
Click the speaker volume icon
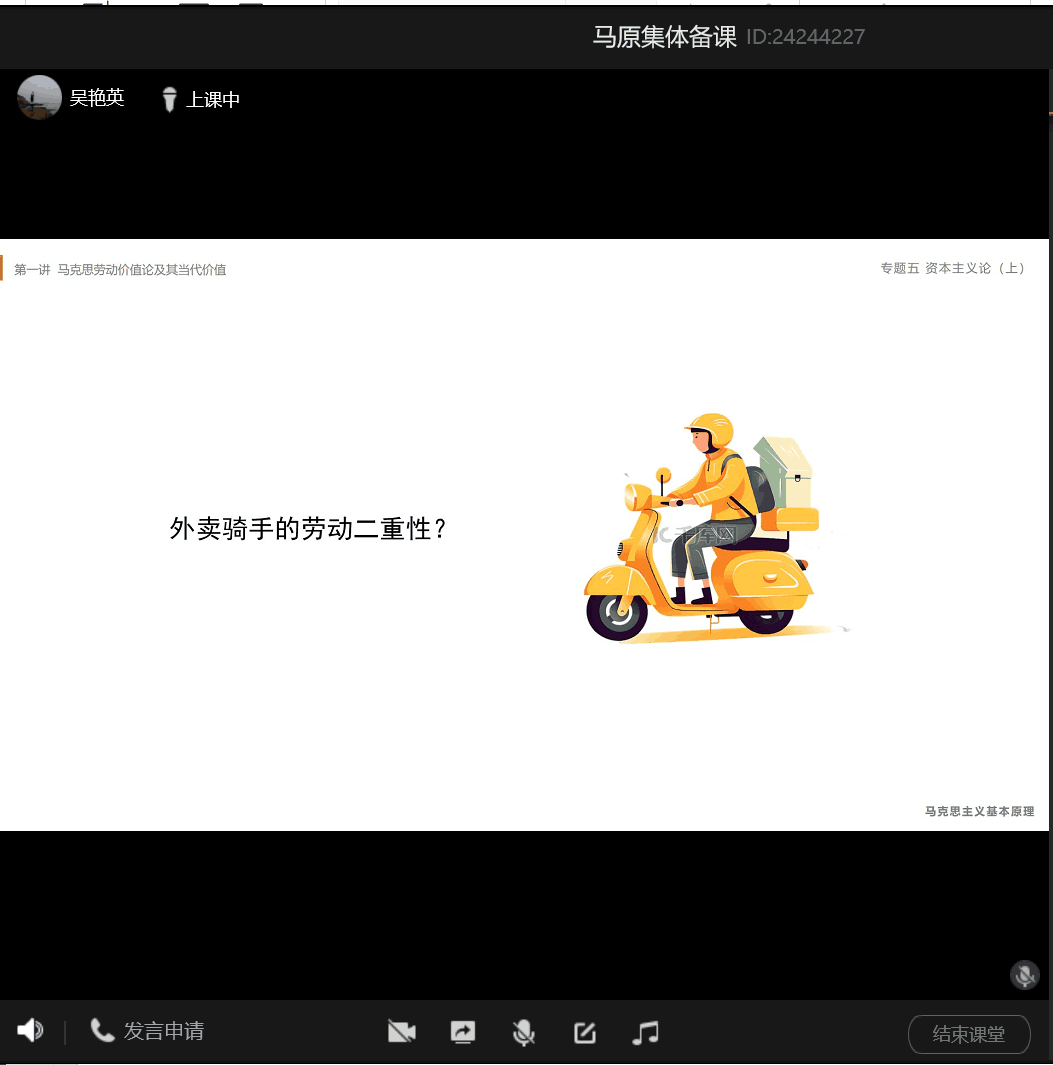coord(30,1030)
